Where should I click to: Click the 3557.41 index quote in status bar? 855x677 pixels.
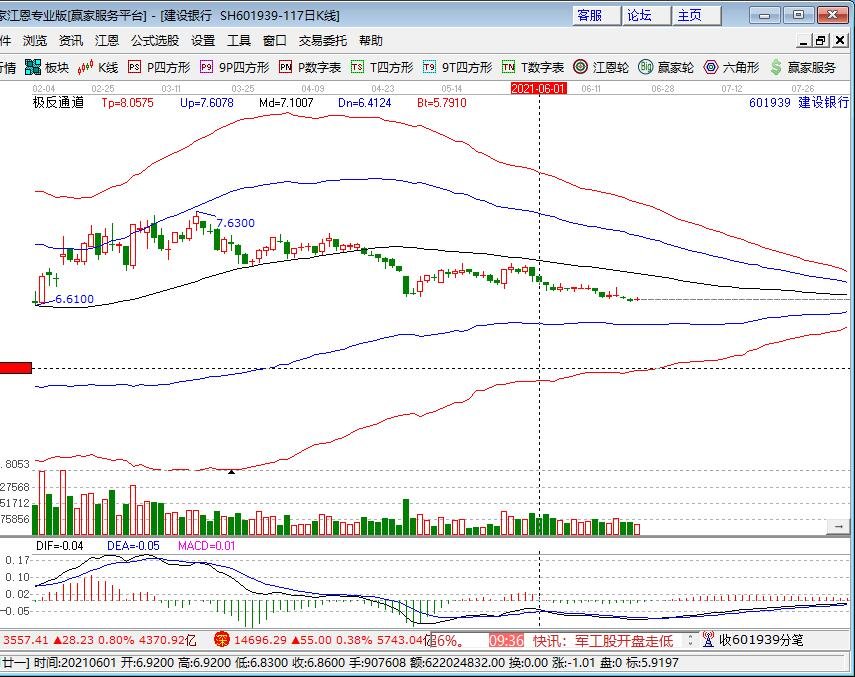coord(25,640)
